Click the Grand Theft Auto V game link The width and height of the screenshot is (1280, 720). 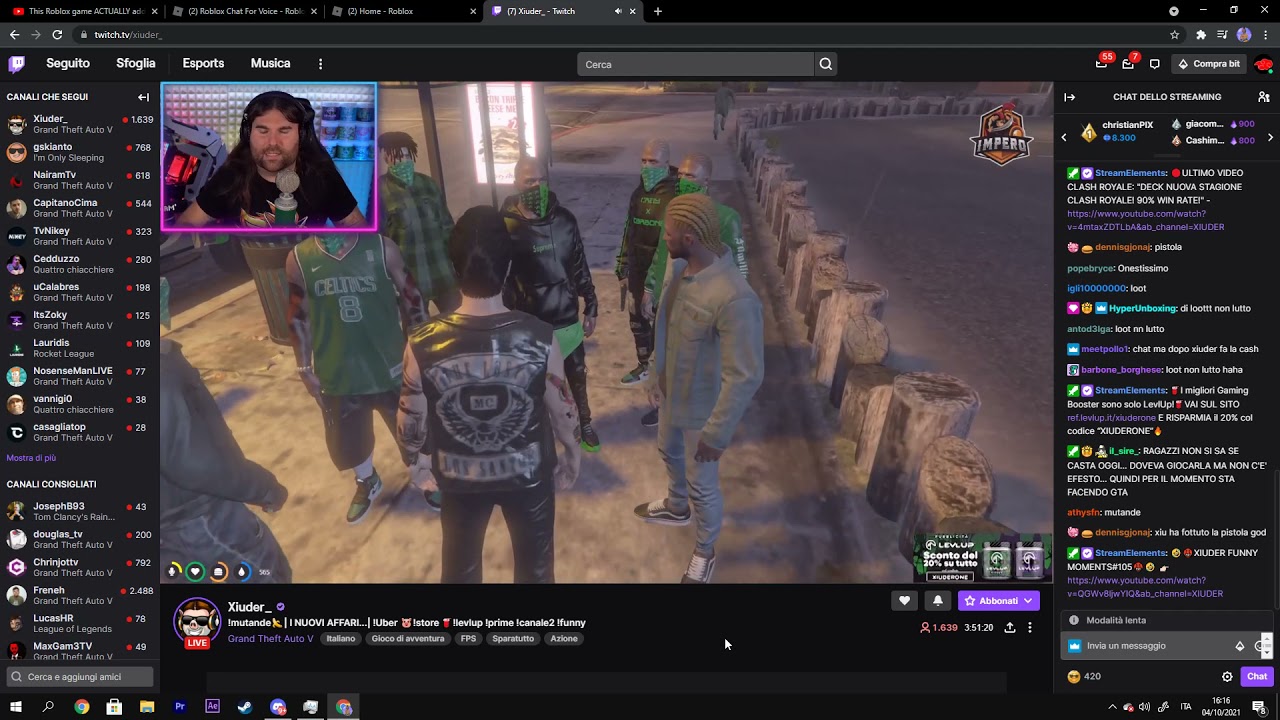click(x=270, y=639)
